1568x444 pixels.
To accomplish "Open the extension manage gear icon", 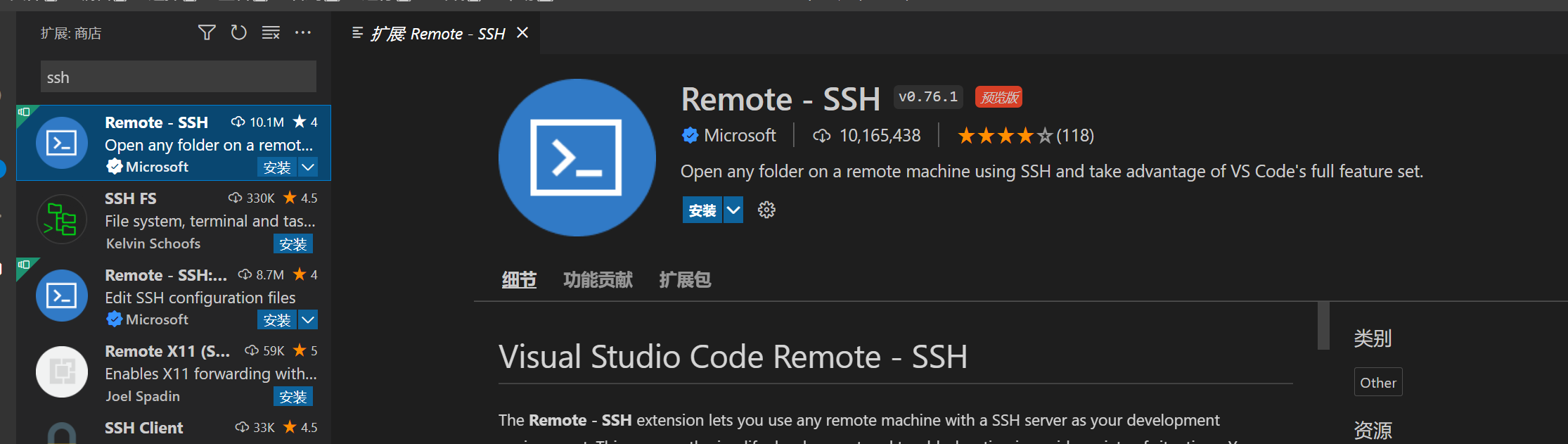I will [x=766, y=210].
